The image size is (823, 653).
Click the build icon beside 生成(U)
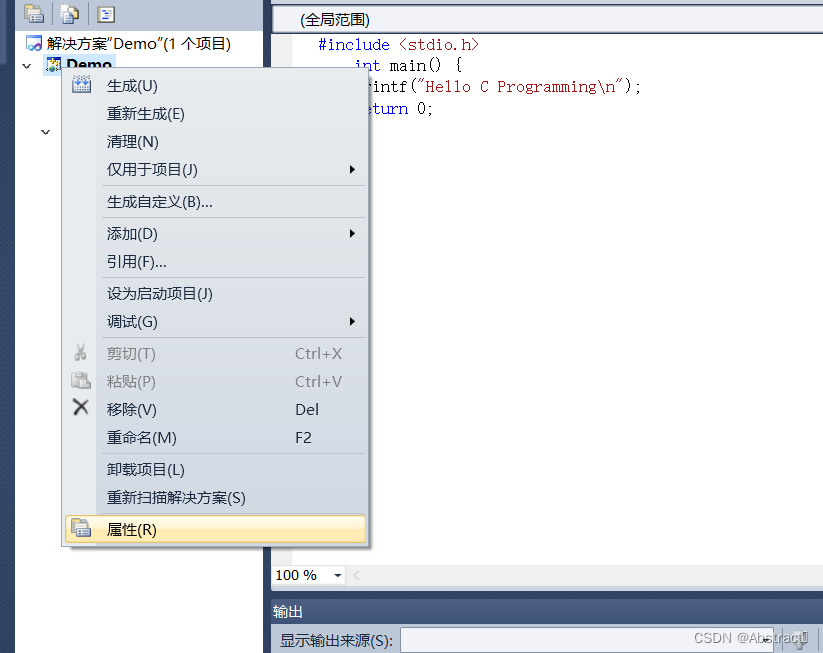click(x=81, y=85)
